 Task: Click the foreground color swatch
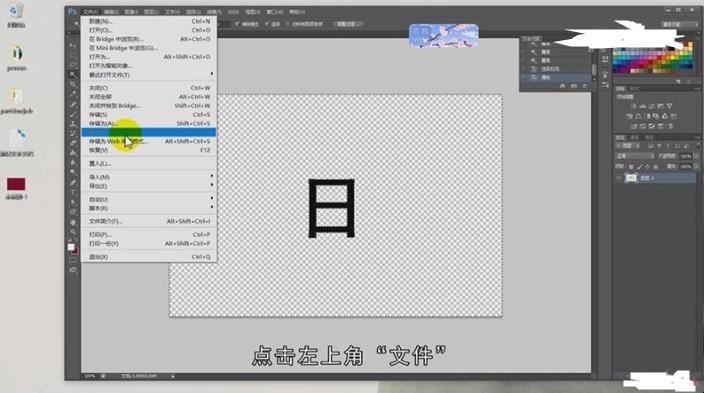(71, 247)
